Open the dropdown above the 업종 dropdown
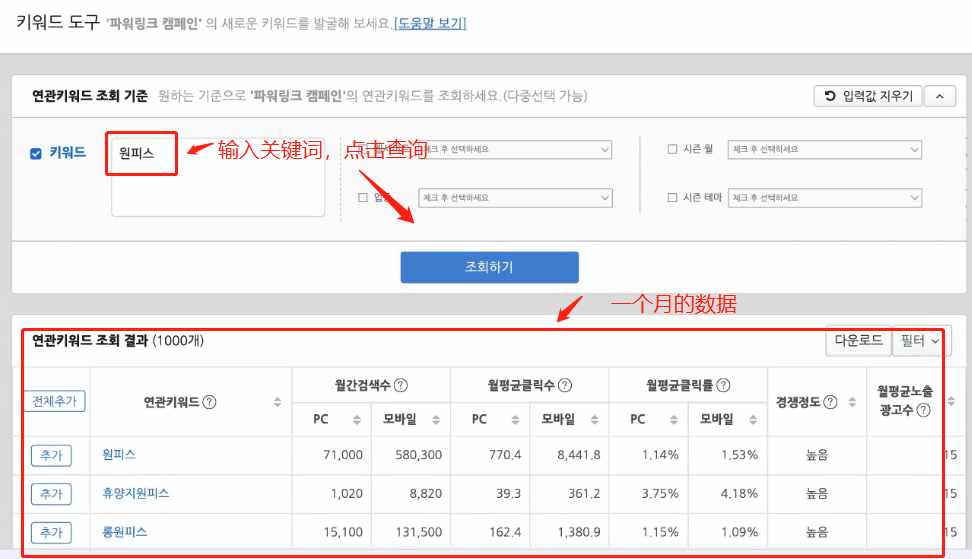The image size is (972, 559). (x=515, y=149)
